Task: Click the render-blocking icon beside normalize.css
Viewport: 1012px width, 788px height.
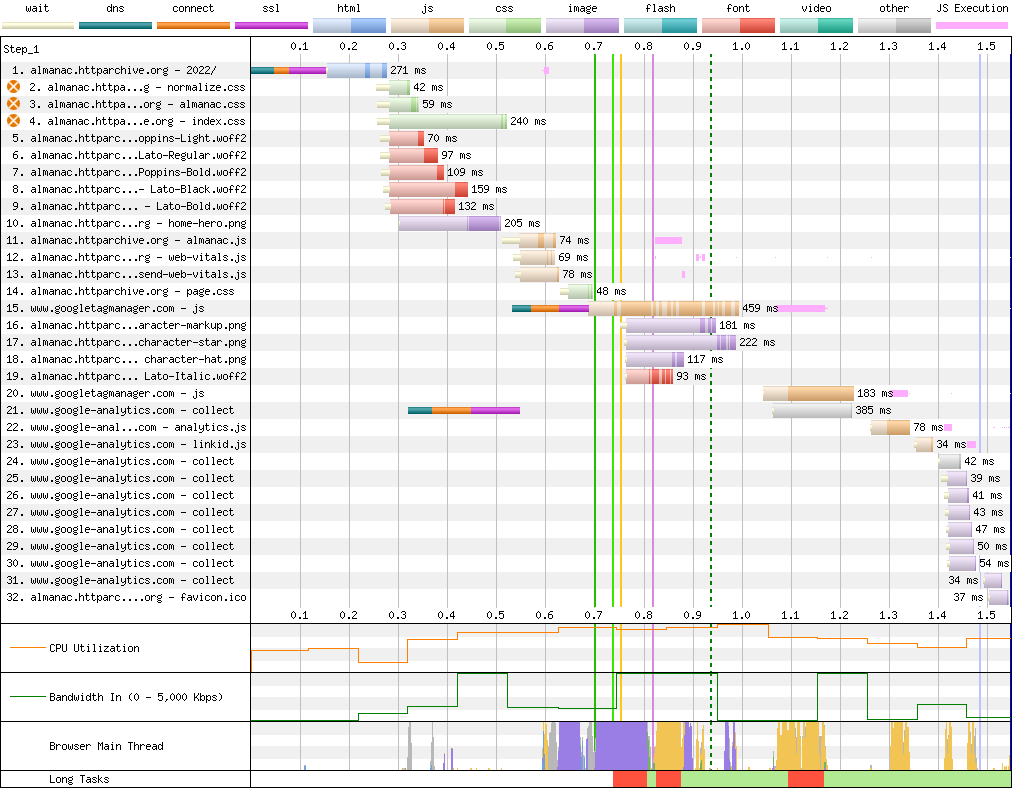Action: pyautogui.click(x=14, y=87)
